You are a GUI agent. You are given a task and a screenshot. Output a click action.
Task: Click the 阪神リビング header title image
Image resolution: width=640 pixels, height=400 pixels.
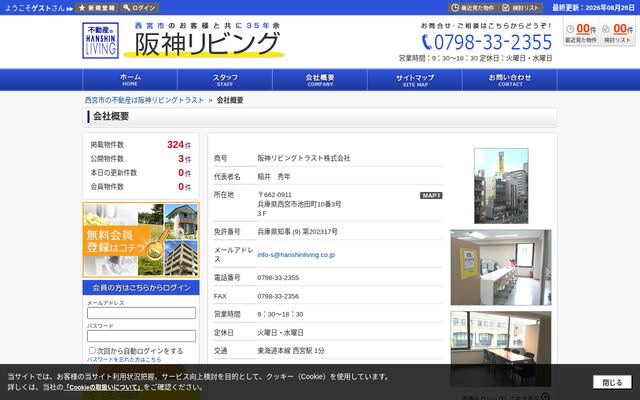(x=204, y=39)
